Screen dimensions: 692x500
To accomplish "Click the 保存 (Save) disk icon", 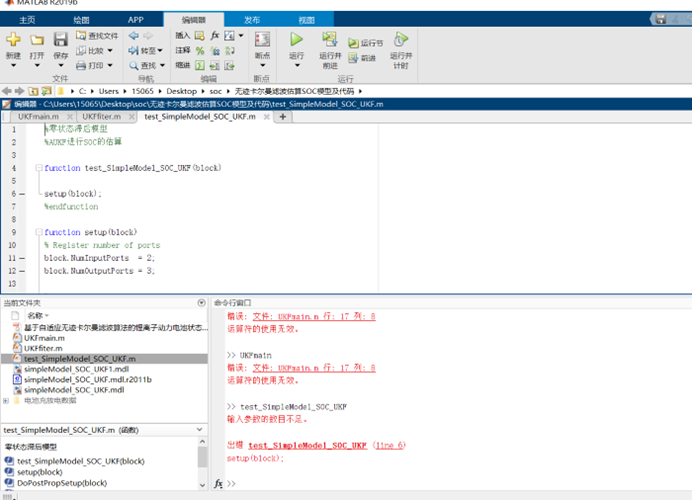I will 60,40.
